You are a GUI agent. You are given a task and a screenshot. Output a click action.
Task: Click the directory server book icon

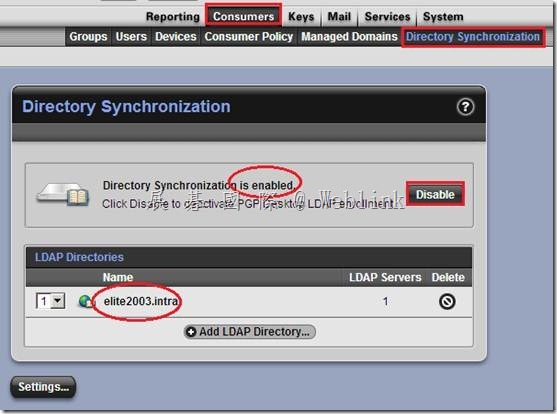pyautogui.click(x=64, y=194)
